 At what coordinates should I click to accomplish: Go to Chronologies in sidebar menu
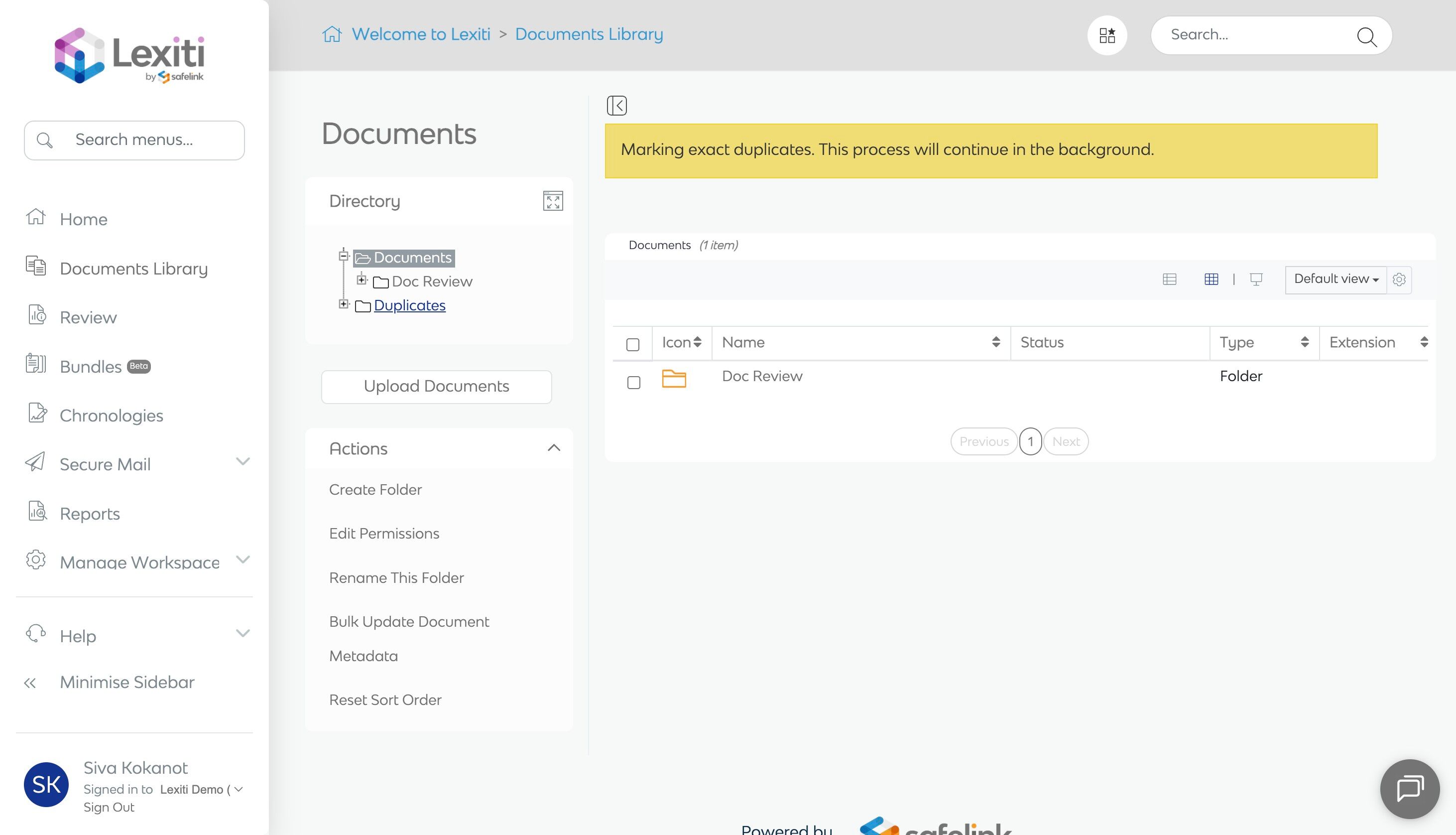[x=111, y=415]
